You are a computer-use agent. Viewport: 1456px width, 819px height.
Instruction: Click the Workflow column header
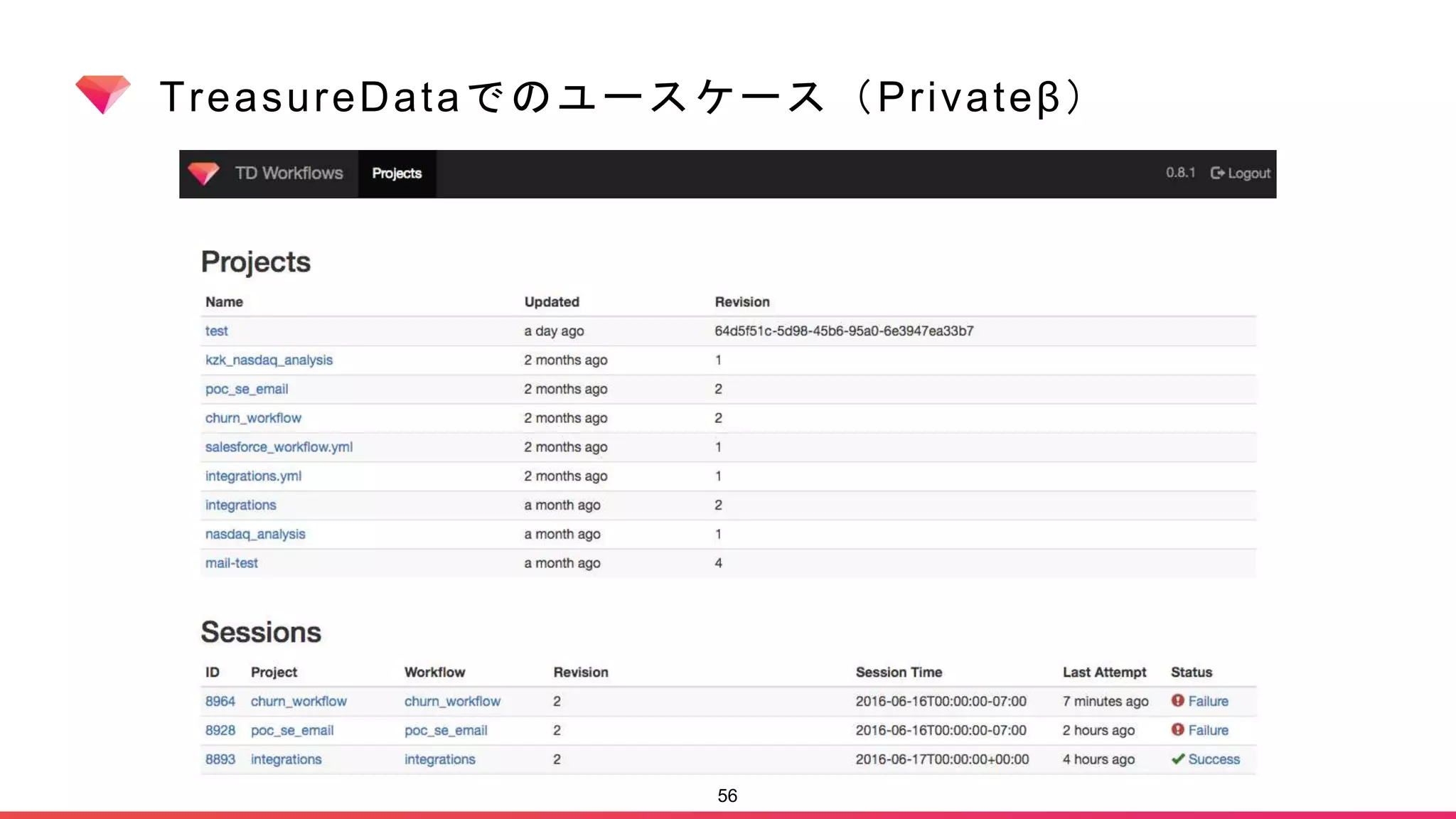point(434,673)
